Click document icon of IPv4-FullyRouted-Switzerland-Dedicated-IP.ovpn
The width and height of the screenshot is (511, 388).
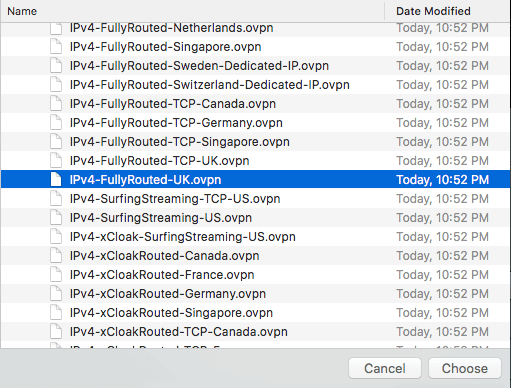[56, 84]
